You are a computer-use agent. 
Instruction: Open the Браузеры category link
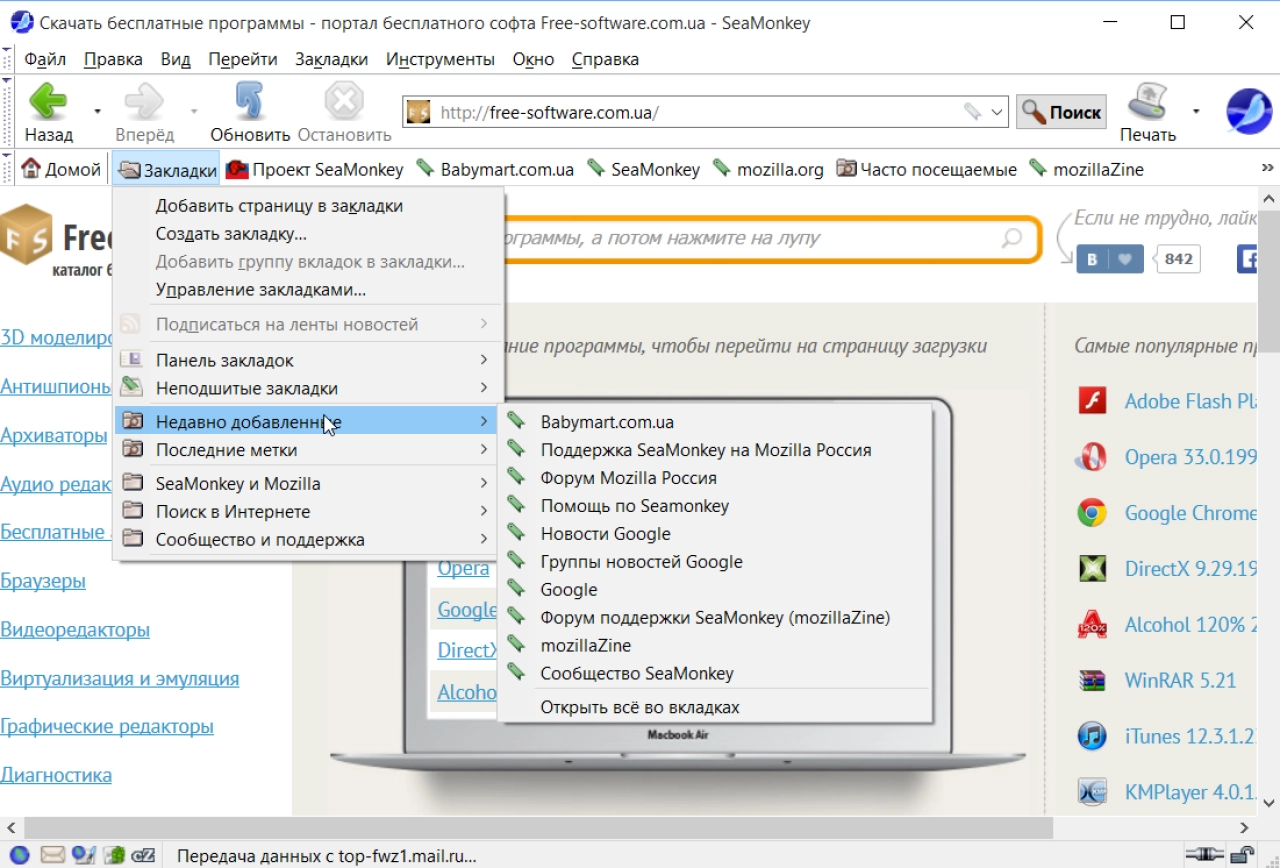[43, 581]
